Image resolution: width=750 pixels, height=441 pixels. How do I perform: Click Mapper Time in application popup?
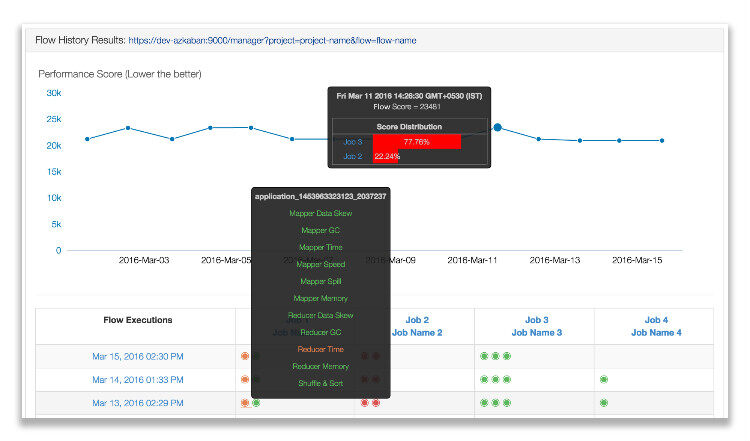point(320,247)
